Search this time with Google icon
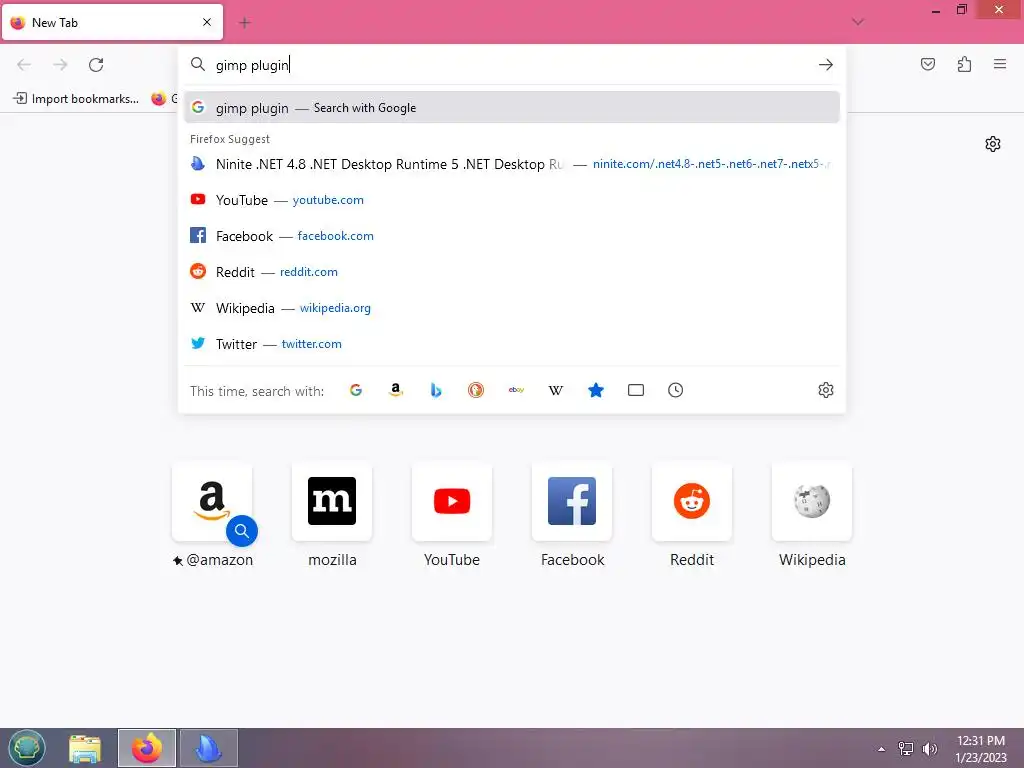This screenshot has height=768, width=1024. (356, 390)
